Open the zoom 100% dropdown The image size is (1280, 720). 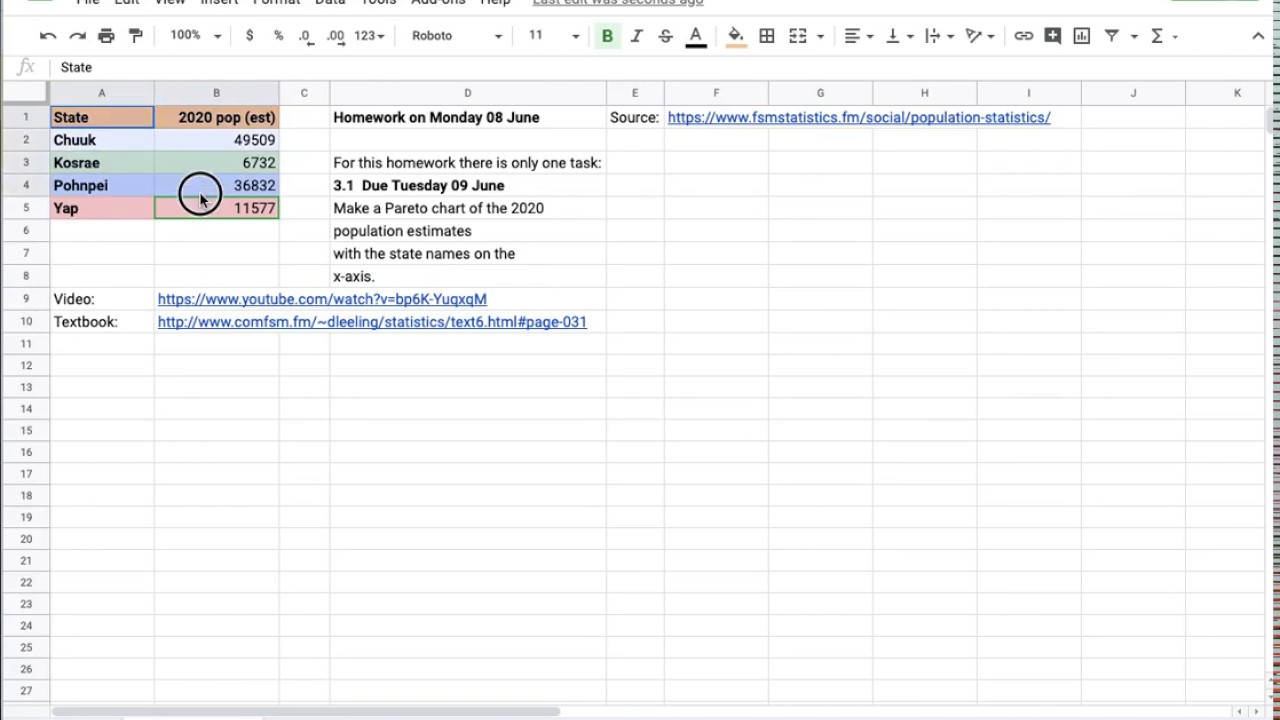click(x=195, y=36)
